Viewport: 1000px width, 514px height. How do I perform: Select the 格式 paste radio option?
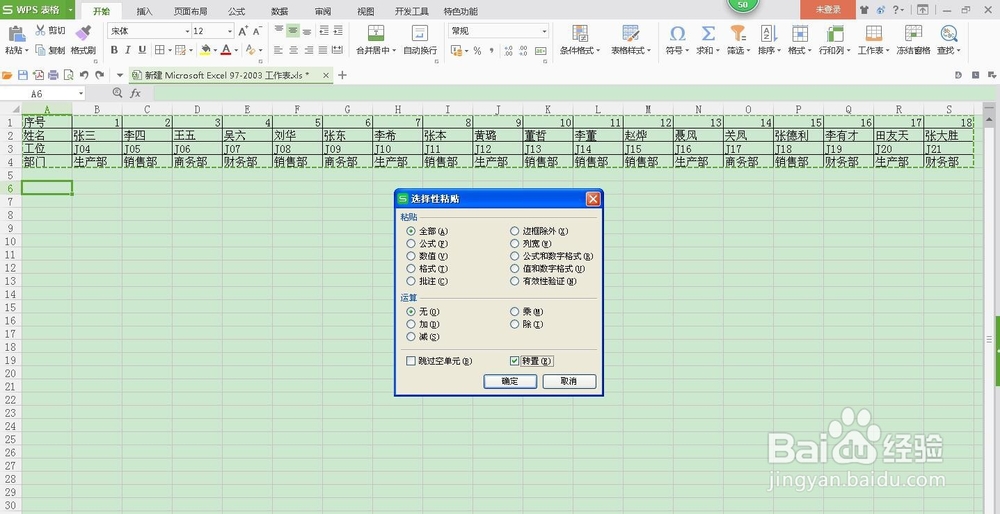pyautogui.click(x=411, y=268)
